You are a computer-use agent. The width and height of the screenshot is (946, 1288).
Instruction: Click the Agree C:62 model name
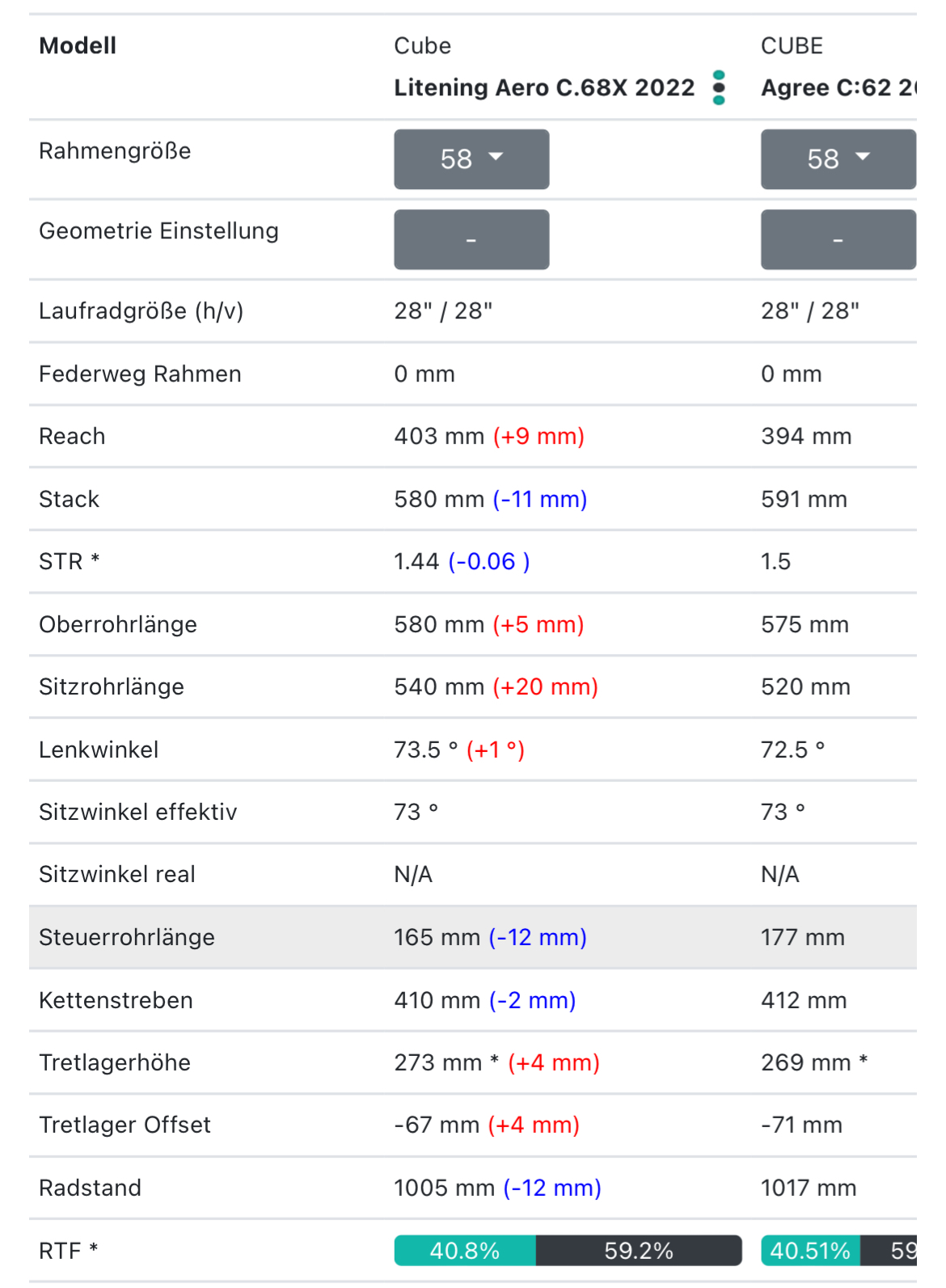(x=838, y=87)
